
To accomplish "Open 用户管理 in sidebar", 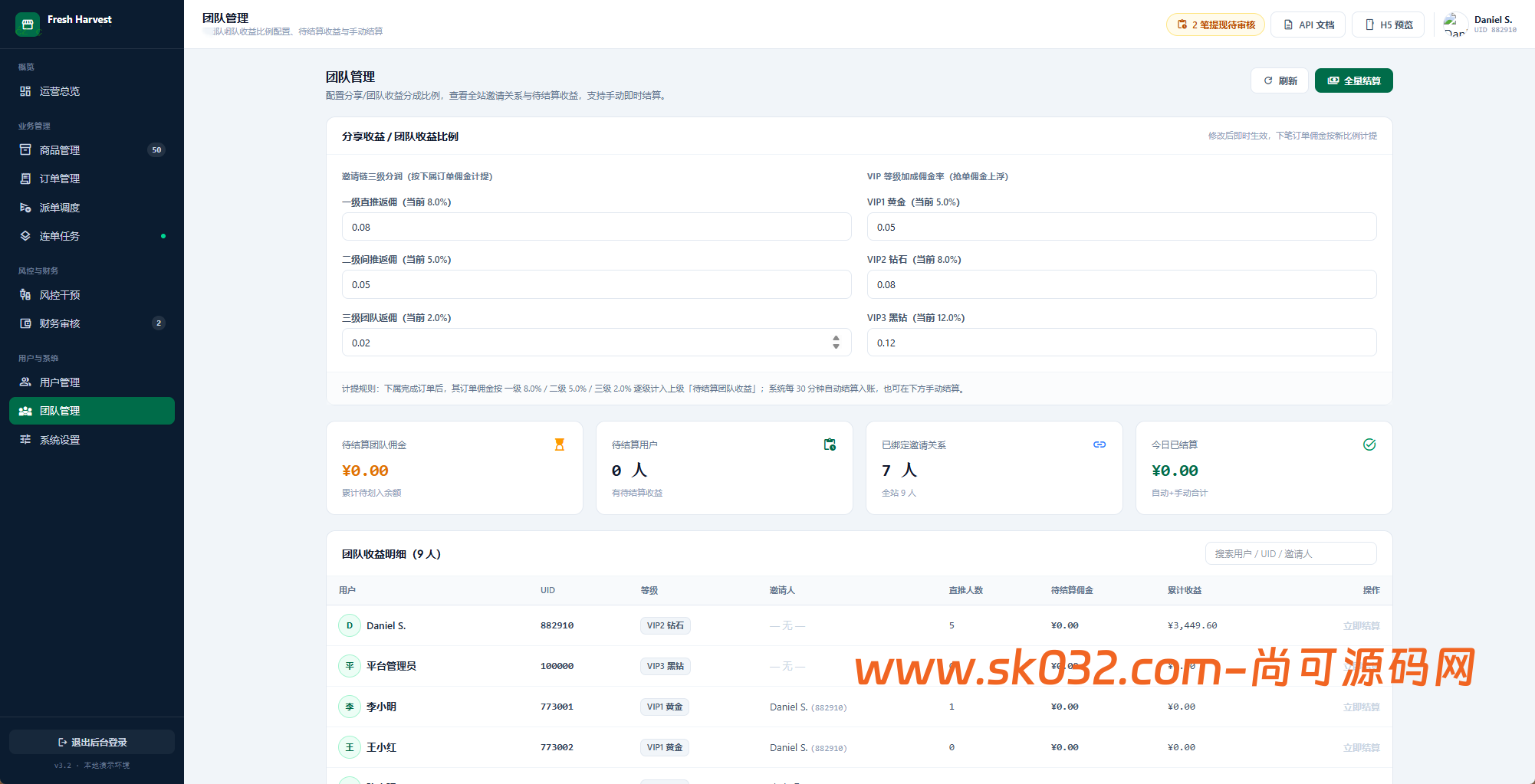I will click(x=92, y=382).
